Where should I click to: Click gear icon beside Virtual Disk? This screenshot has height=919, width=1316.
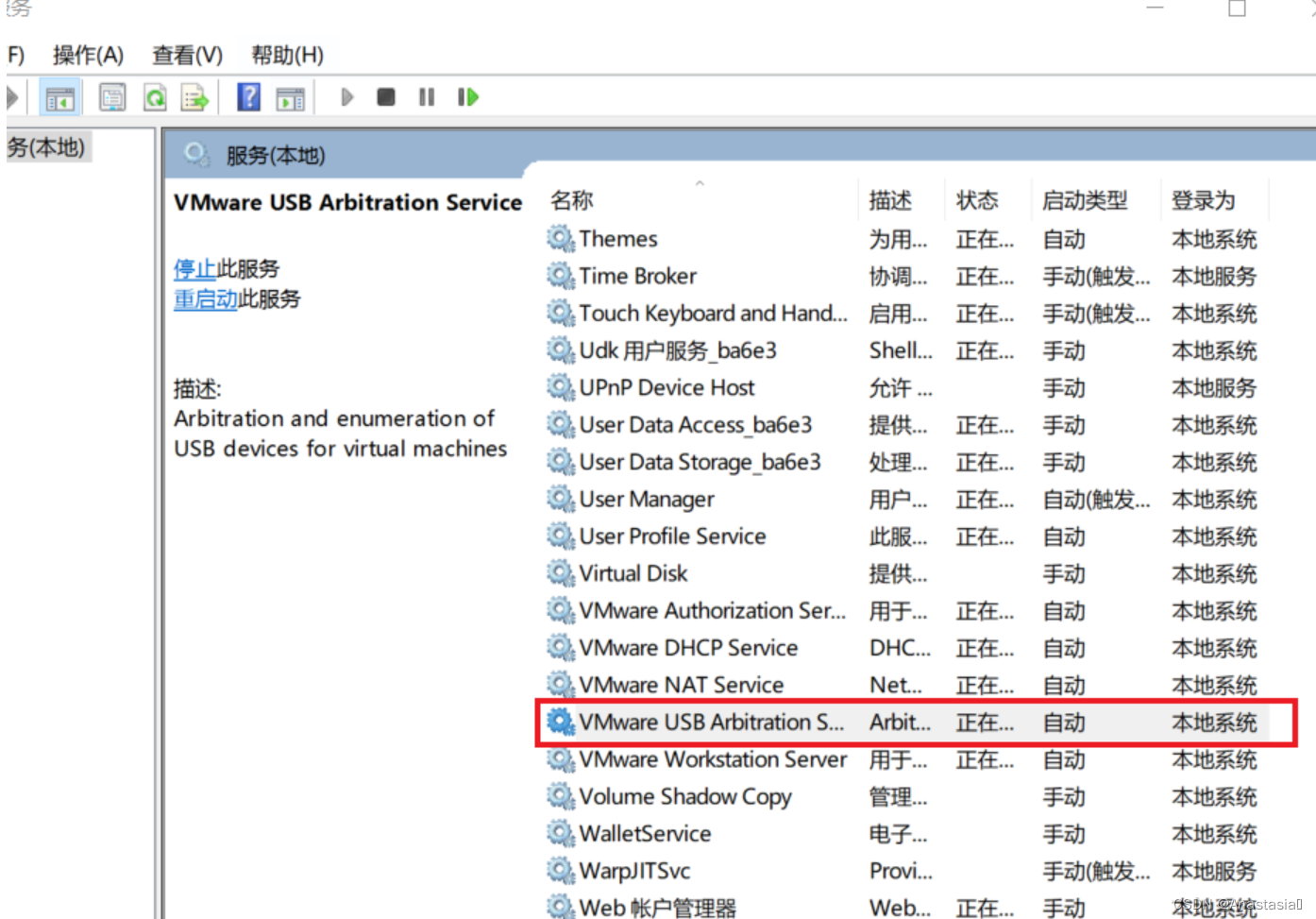pos(561,573)
